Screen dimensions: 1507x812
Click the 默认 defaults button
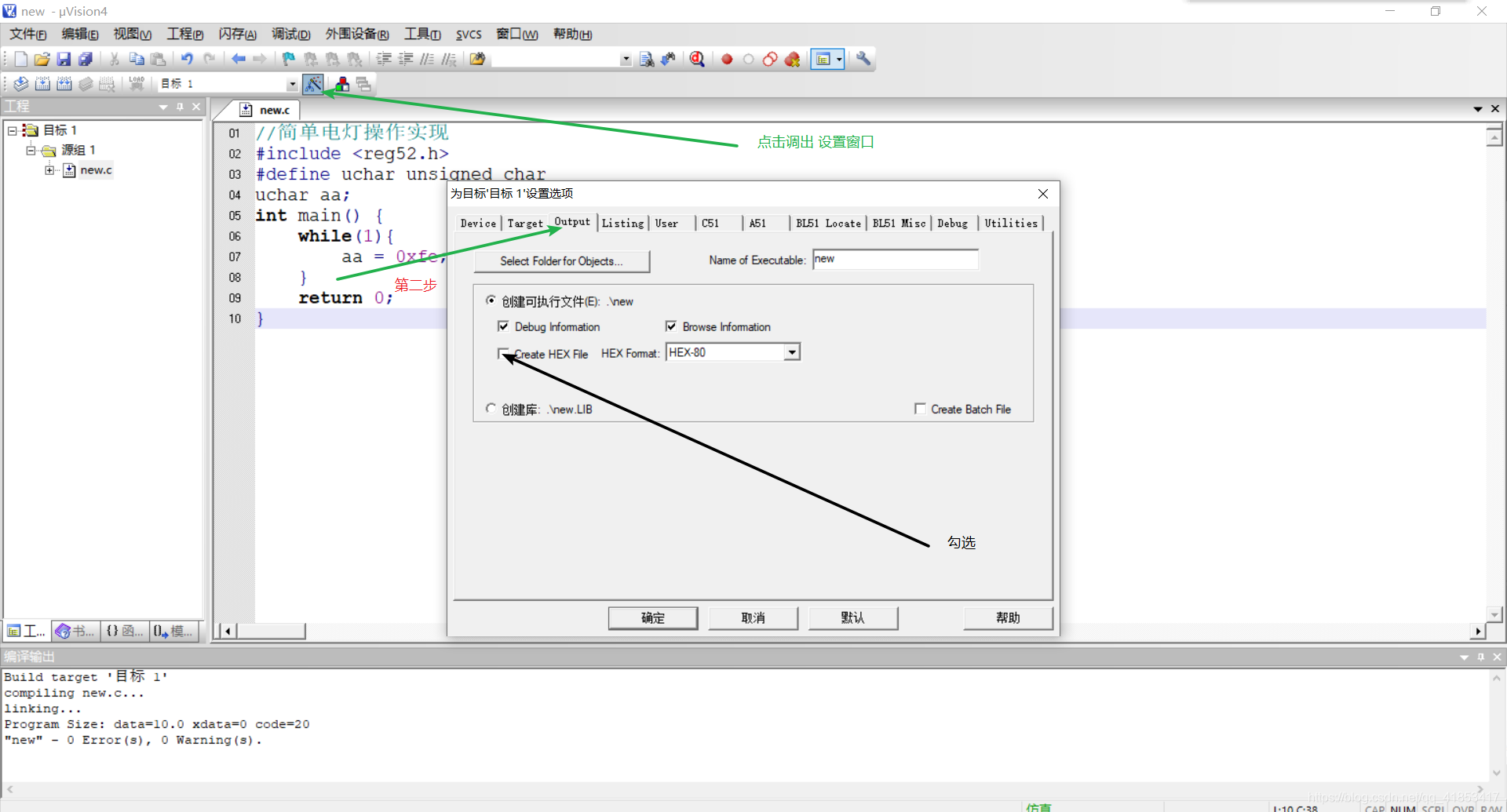point(853,618)
